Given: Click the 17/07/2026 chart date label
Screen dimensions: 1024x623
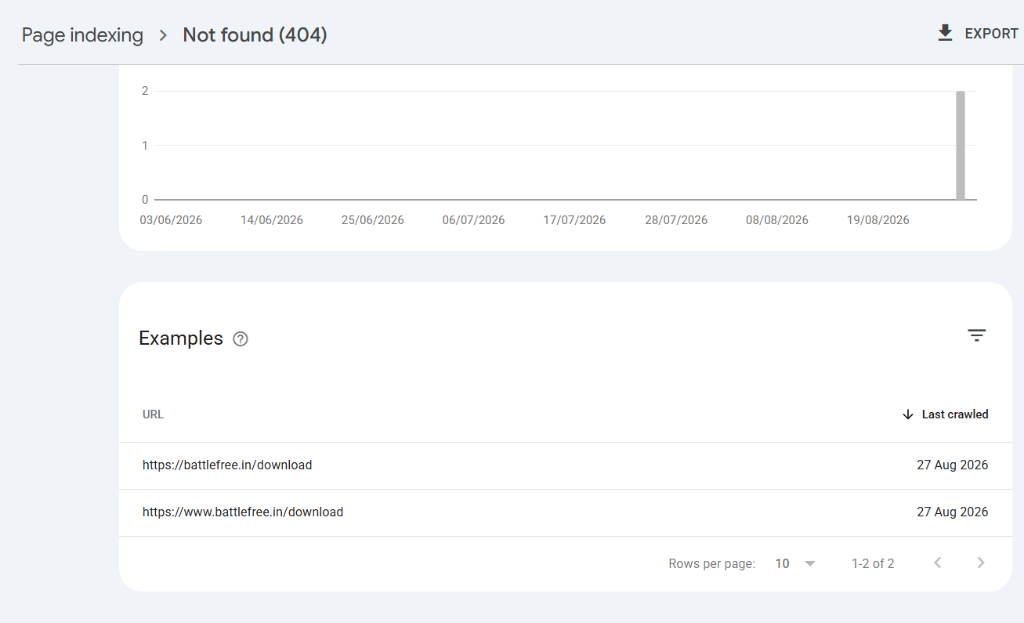Looking at the screenshot, I should [575, 220].
